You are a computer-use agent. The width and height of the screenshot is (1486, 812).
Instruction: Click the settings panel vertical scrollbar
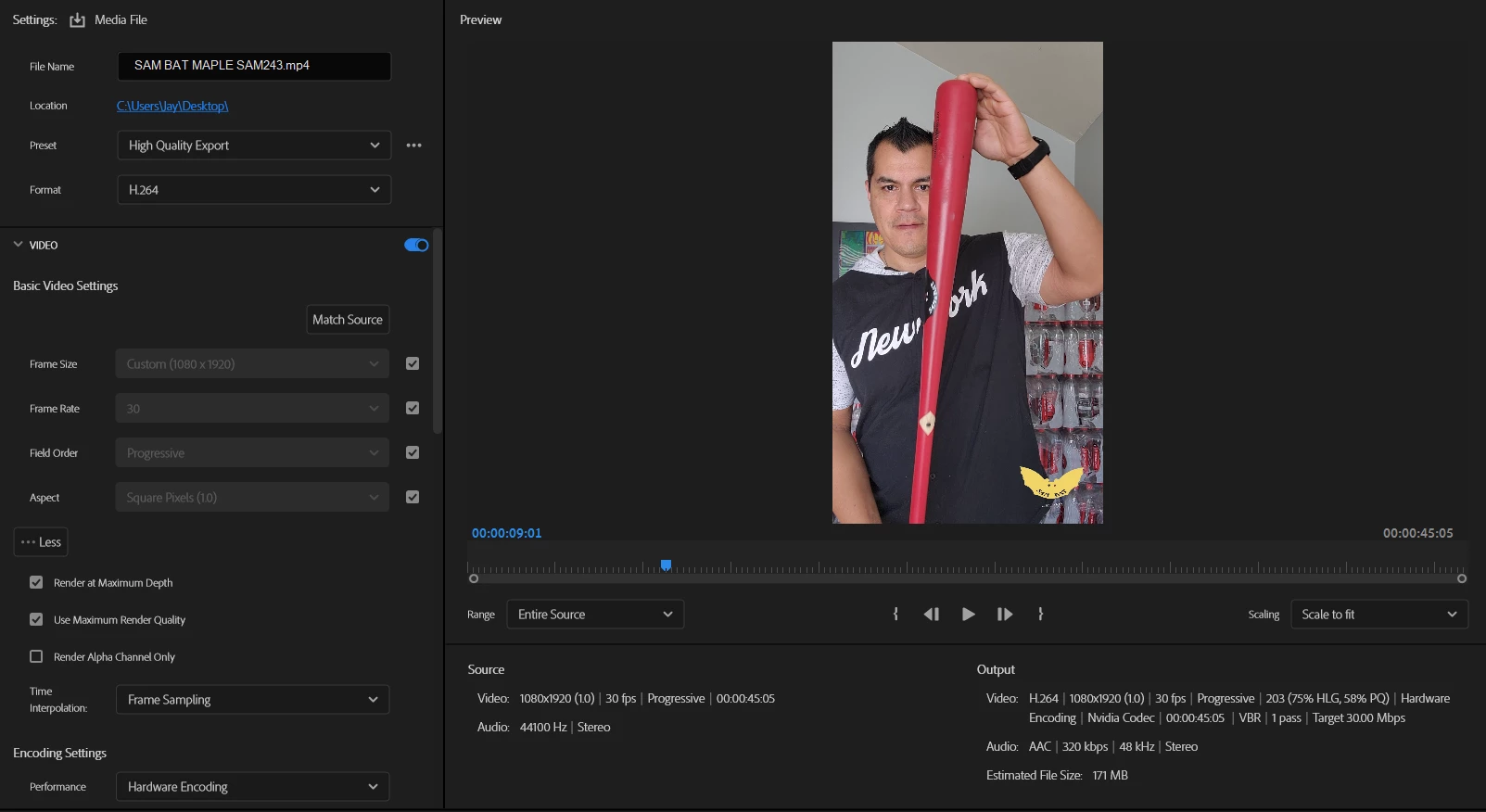438,332
